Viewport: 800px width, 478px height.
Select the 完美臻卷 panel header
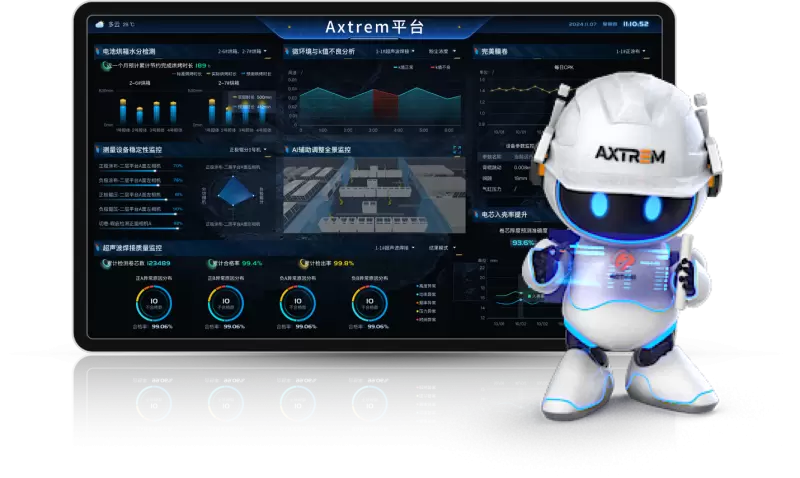pyautogui.click(x=496, y=50)
